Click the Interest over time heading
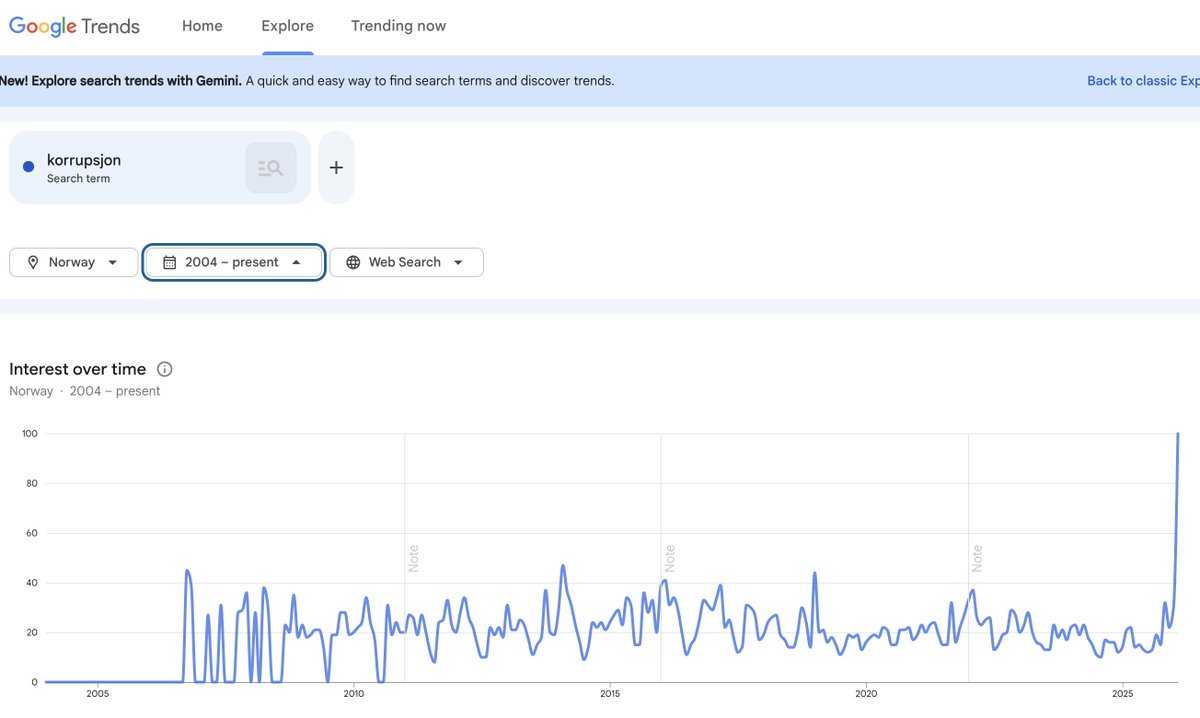The height and width of the screenshot is (718, 1200). [78, 369]
